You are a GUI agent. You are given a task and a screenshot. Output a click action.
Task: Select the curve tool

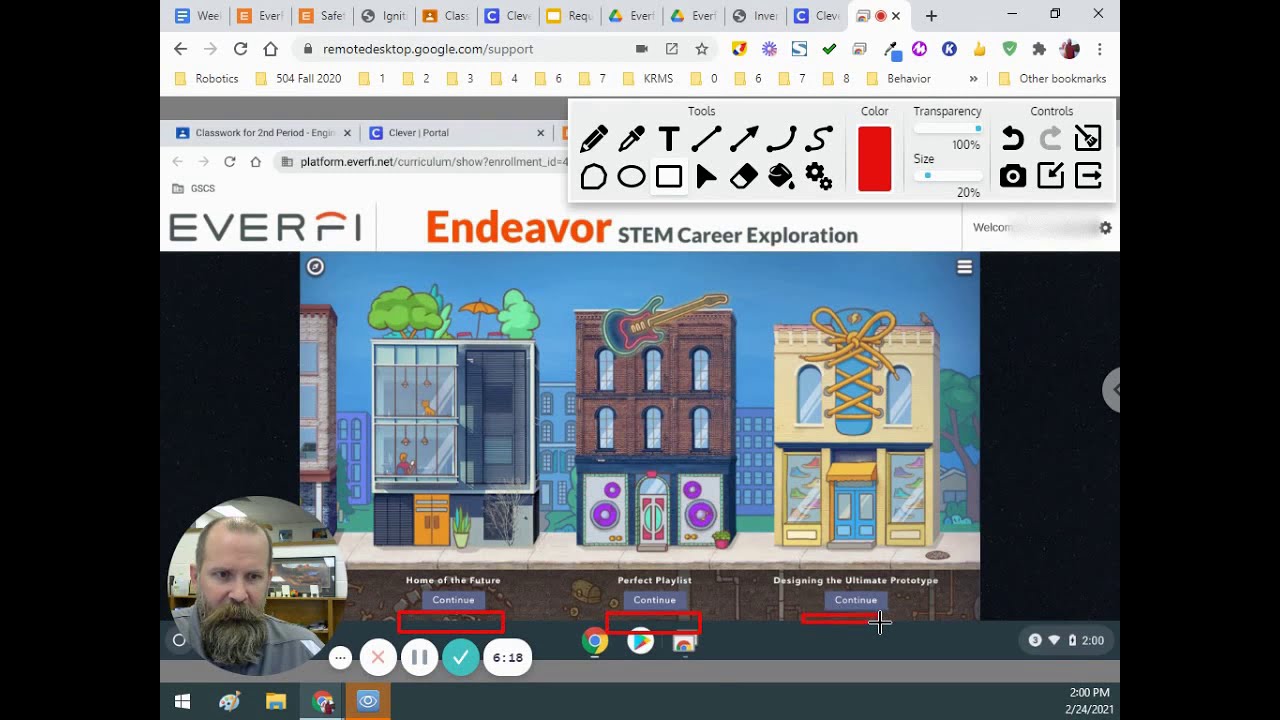781,138
